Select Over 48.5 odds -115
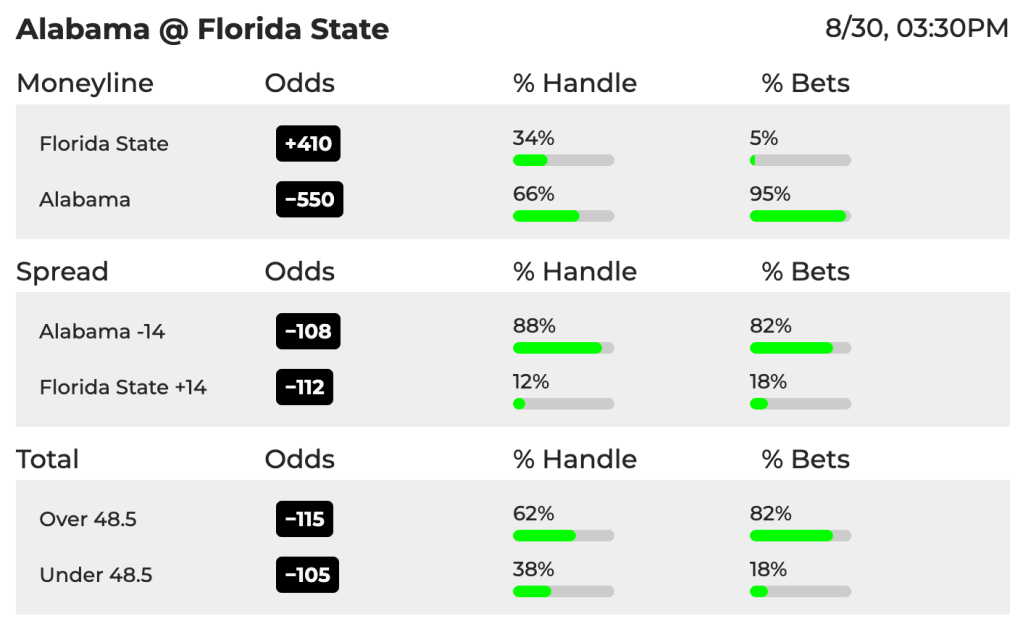1023x632 pixels. pos(305,519)
